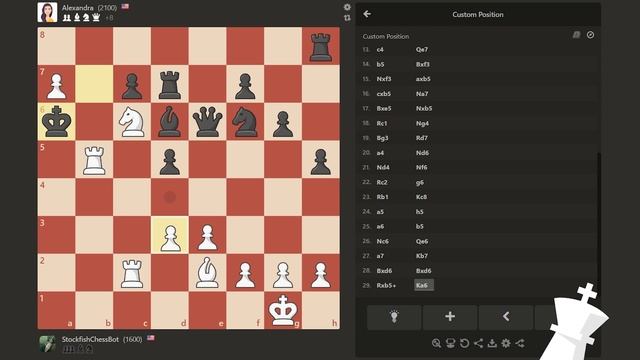The height and width of the screenshot is (360, 640).
Task: Jump to move Bg3 in row 19
Action: 382,138
